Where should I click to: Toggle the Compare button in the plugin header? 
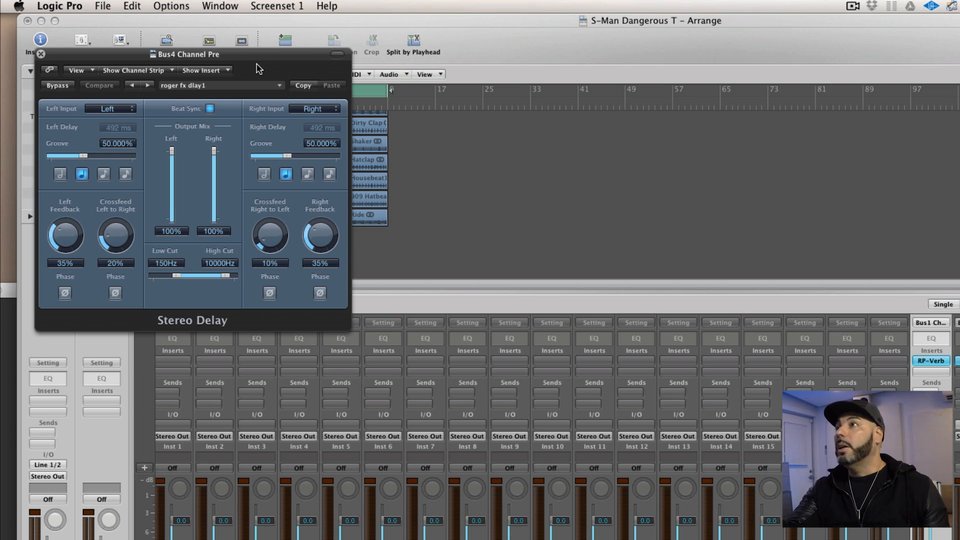(x=99, y=86)
